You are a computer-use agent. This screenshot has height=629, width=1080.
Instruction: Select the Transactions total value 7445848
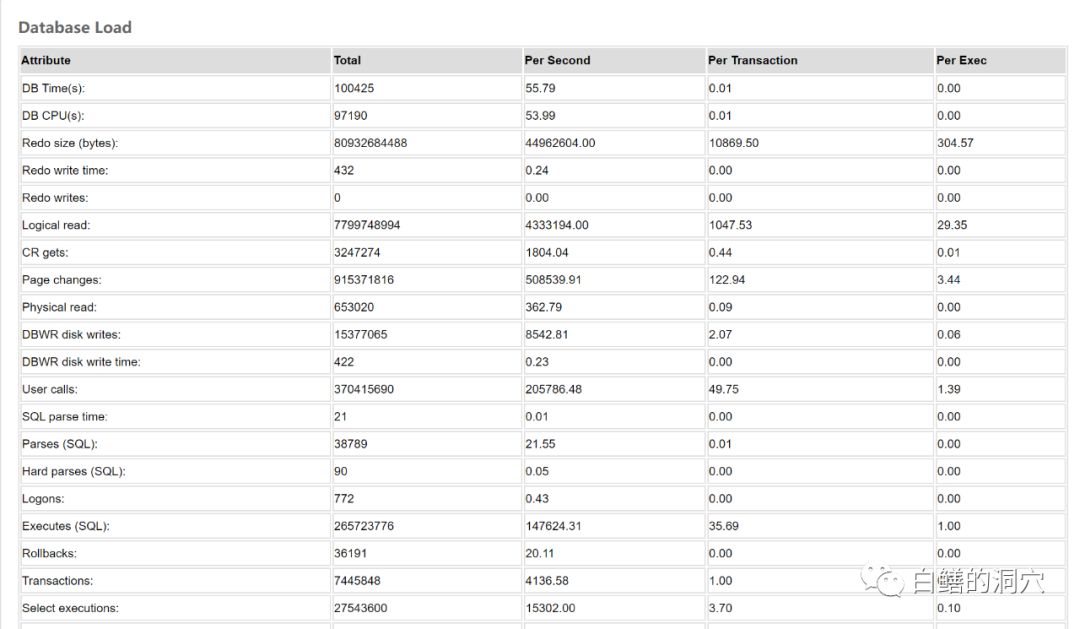(357, 580)
